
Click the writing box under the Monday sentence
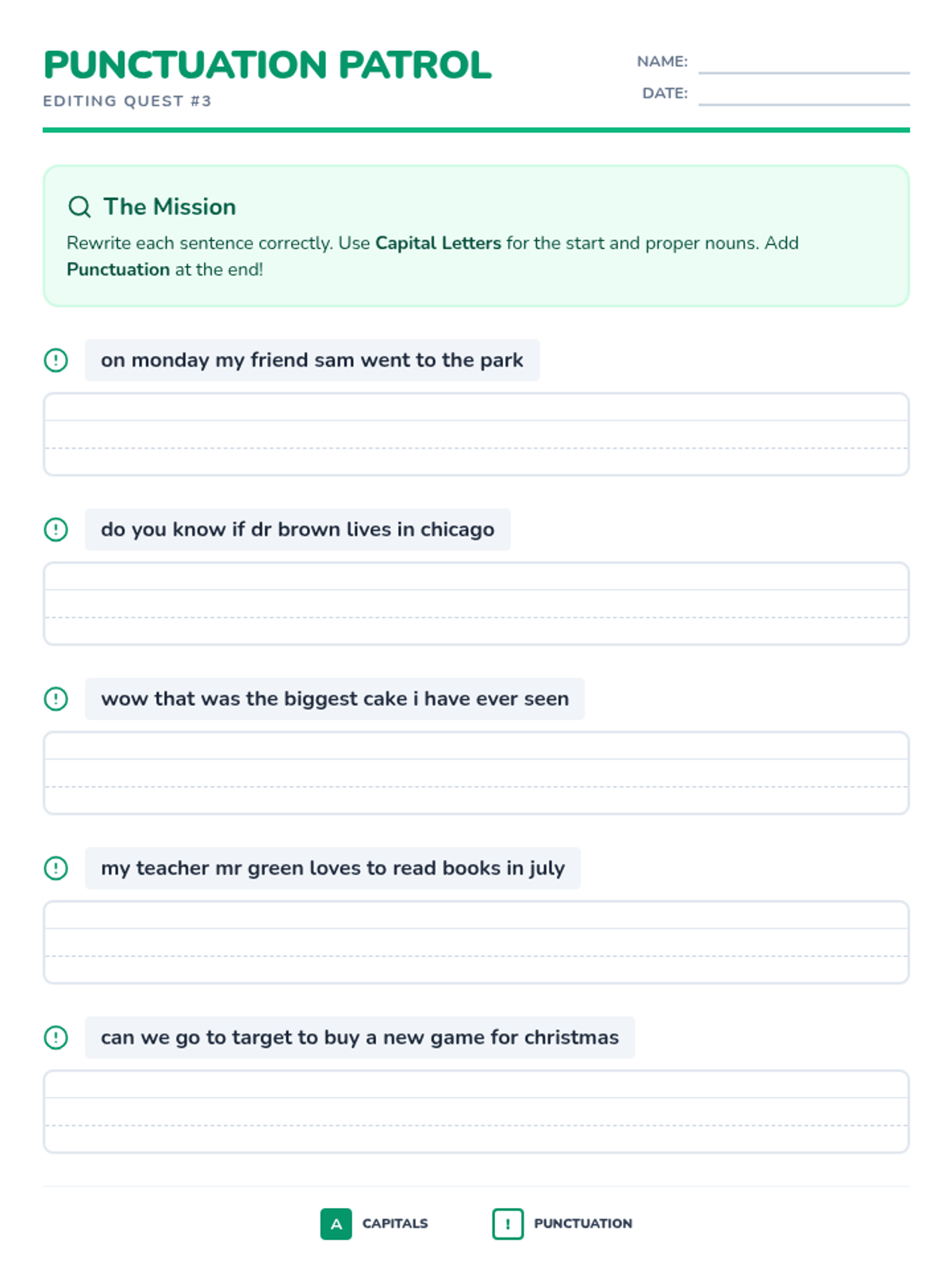pos(476,434)
